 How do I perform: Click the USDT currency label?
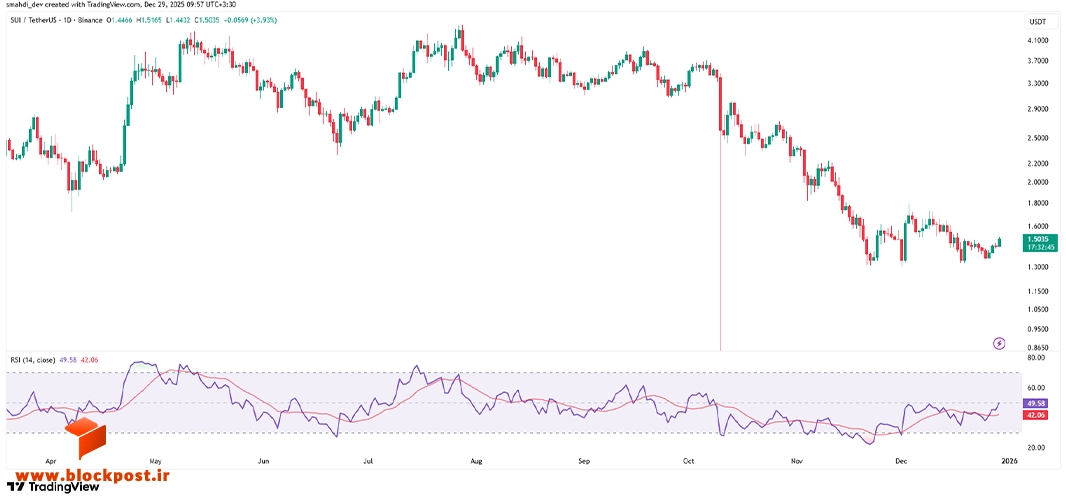point(1037,22)
